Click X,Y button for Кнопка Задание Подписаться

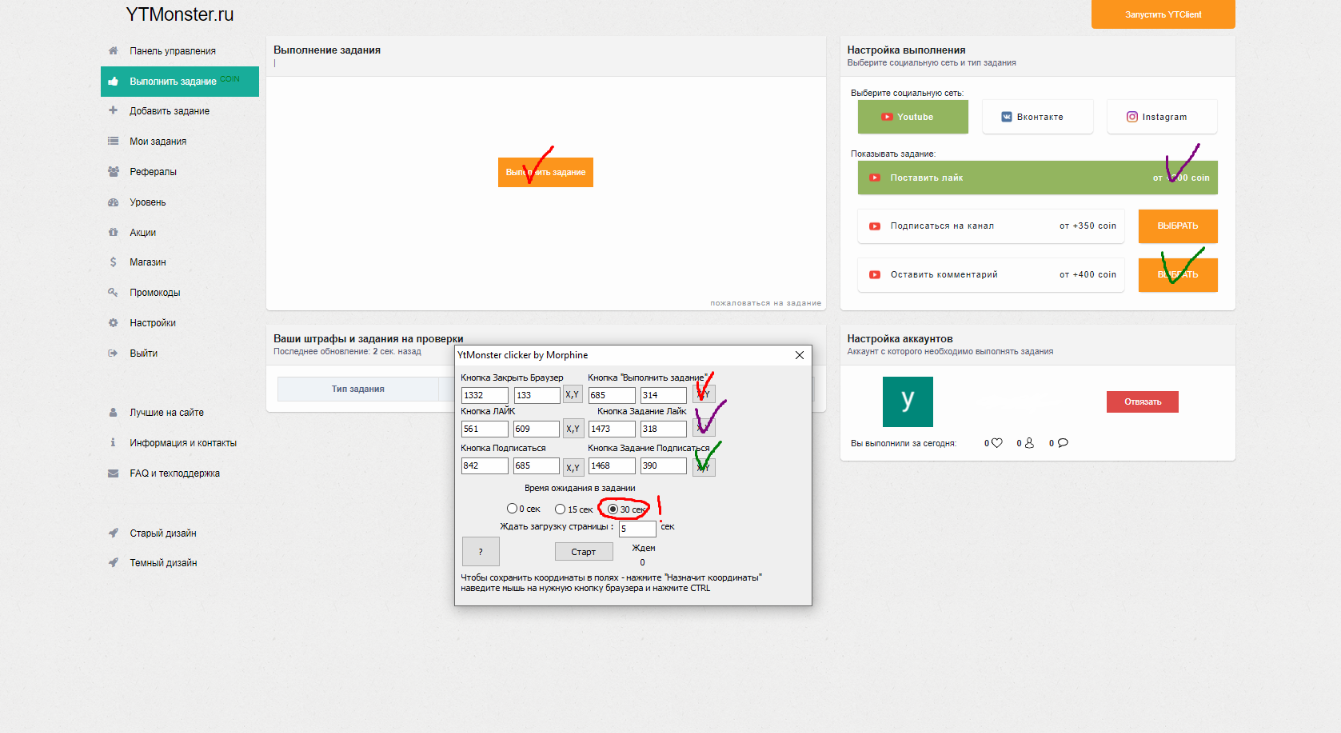coord(704,467)
